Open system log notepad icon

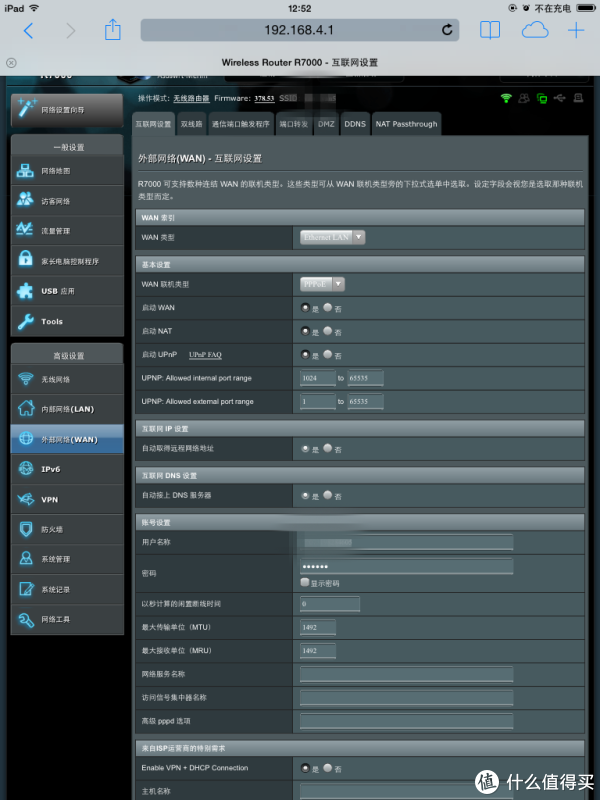[x=26, y=589]
